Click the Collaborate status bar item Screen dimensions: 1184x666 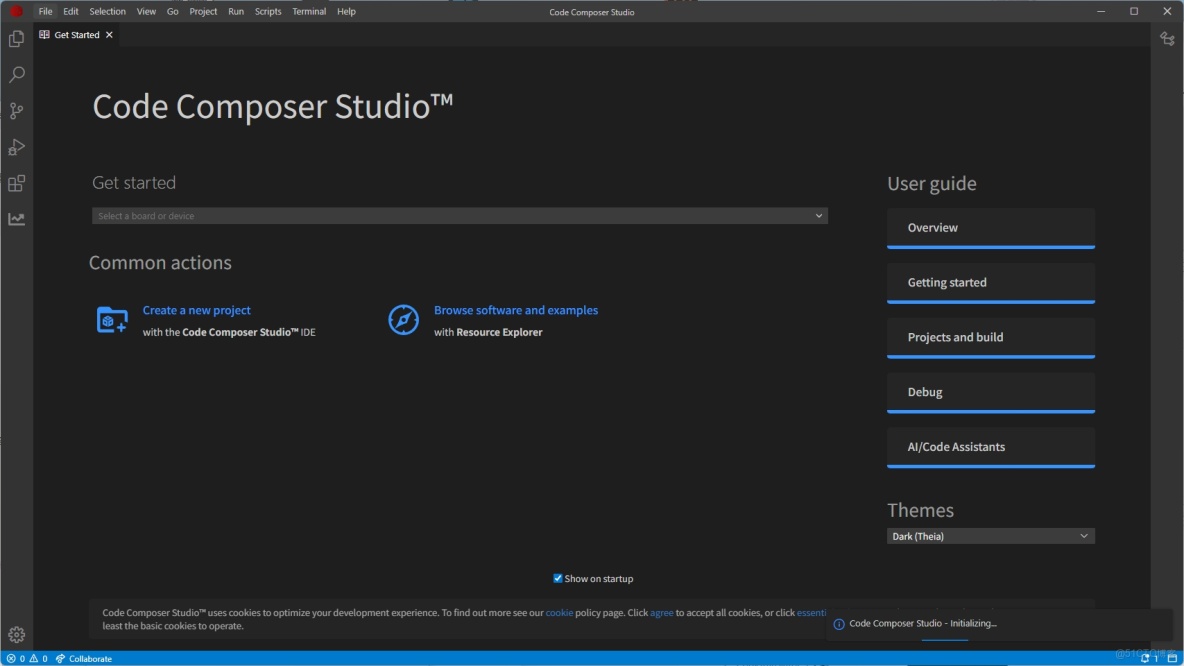click(84, 659)
